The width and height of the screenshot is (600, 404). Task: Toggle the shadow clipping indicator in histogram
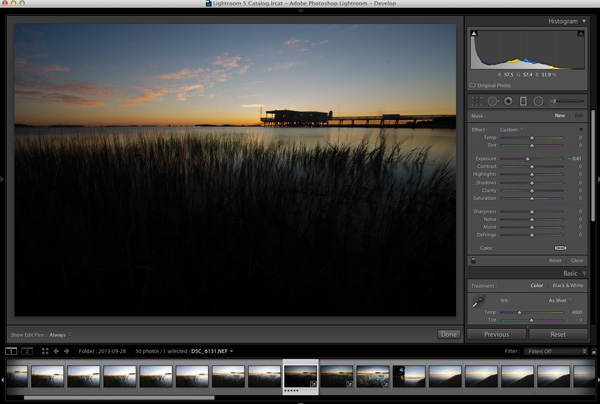click(x=474, y=33)
